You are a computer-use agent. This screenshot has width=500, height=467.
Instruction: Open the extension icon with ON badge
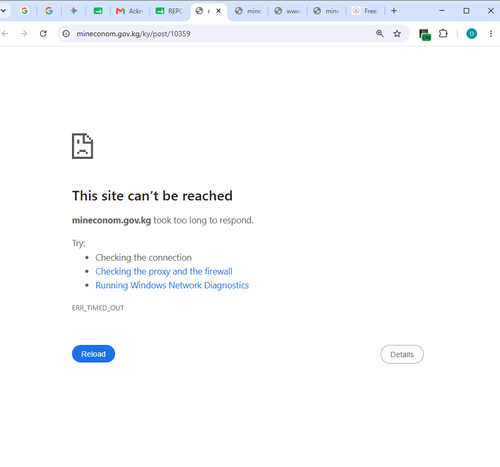click(x=425, y=34)
